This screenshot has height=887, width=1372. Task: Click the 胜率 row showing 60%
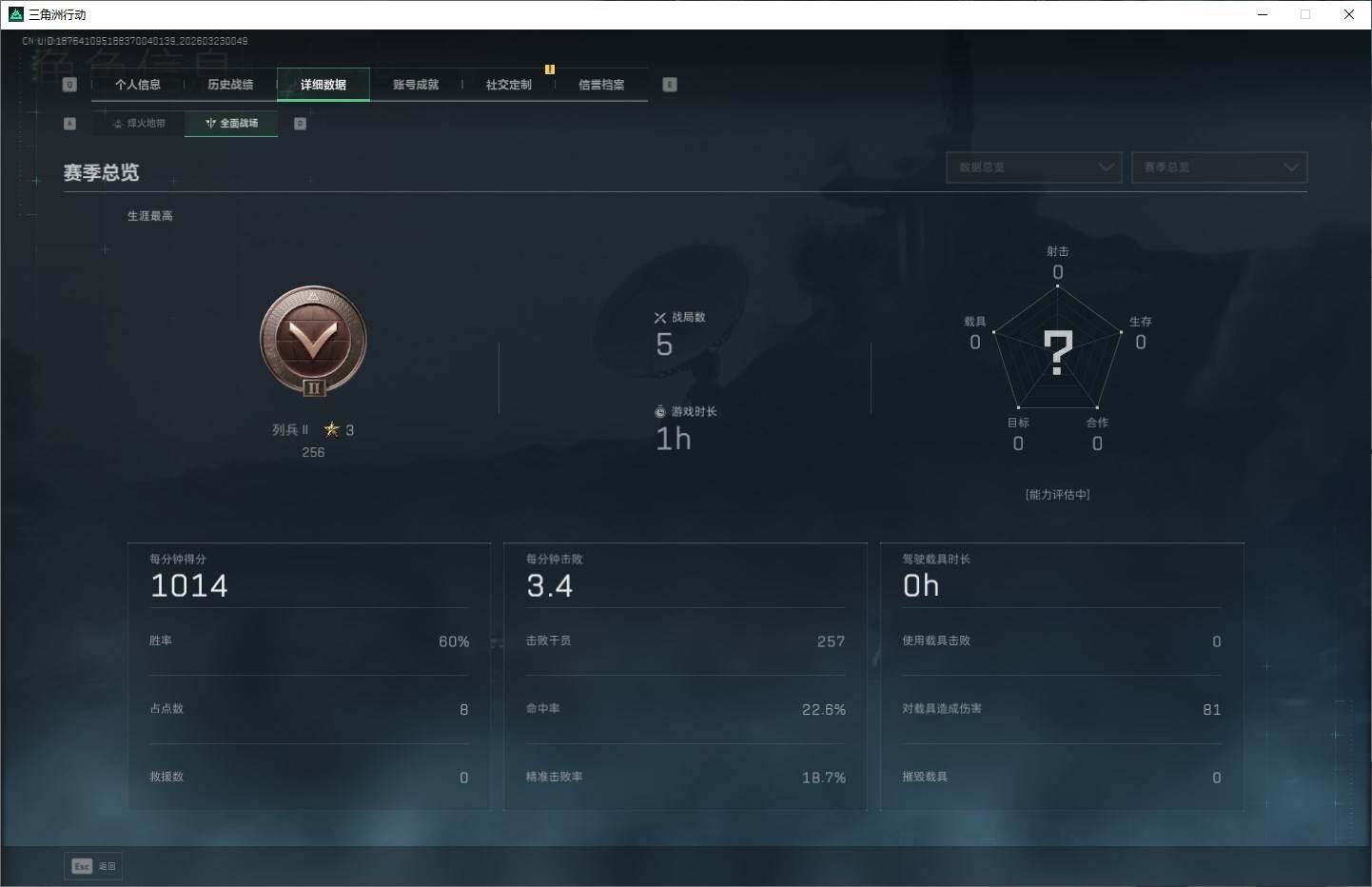click(309, 641)
